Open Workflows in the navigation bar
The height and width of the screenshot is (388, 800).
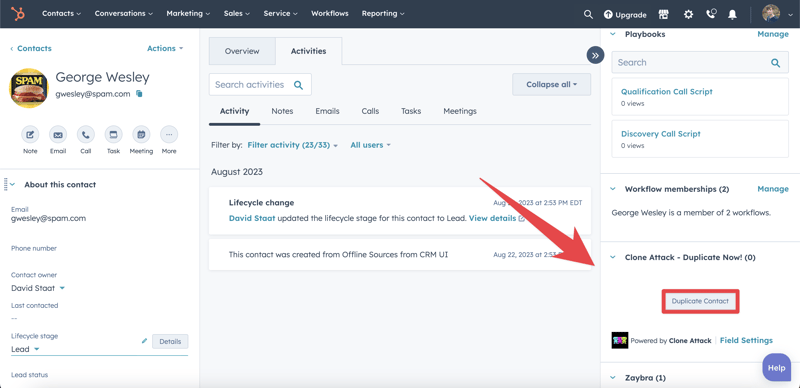330,14
